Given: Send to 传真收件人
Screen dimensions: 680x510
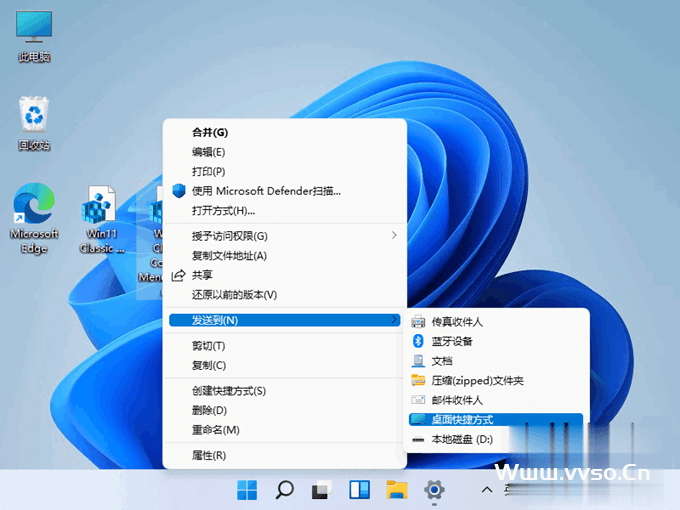Looking at the screenshot, I should click(496, 322).
